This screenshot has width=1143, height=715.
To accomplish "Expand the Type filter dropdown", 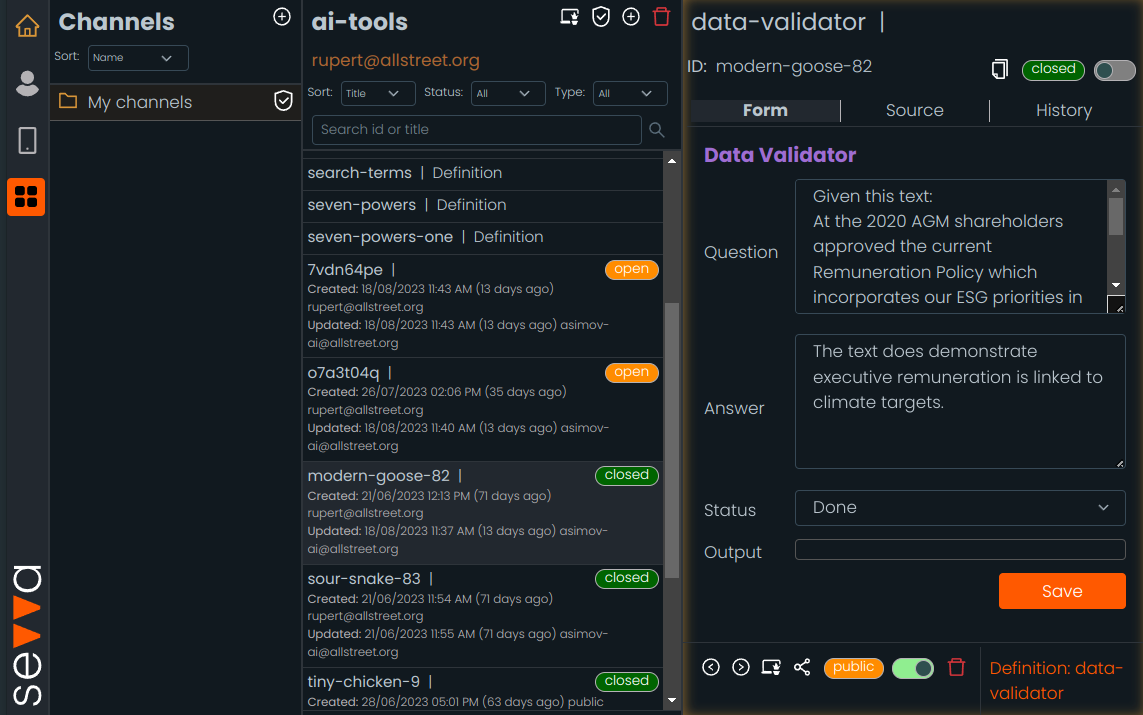I will pyautogui.click(x=629, y=93).
